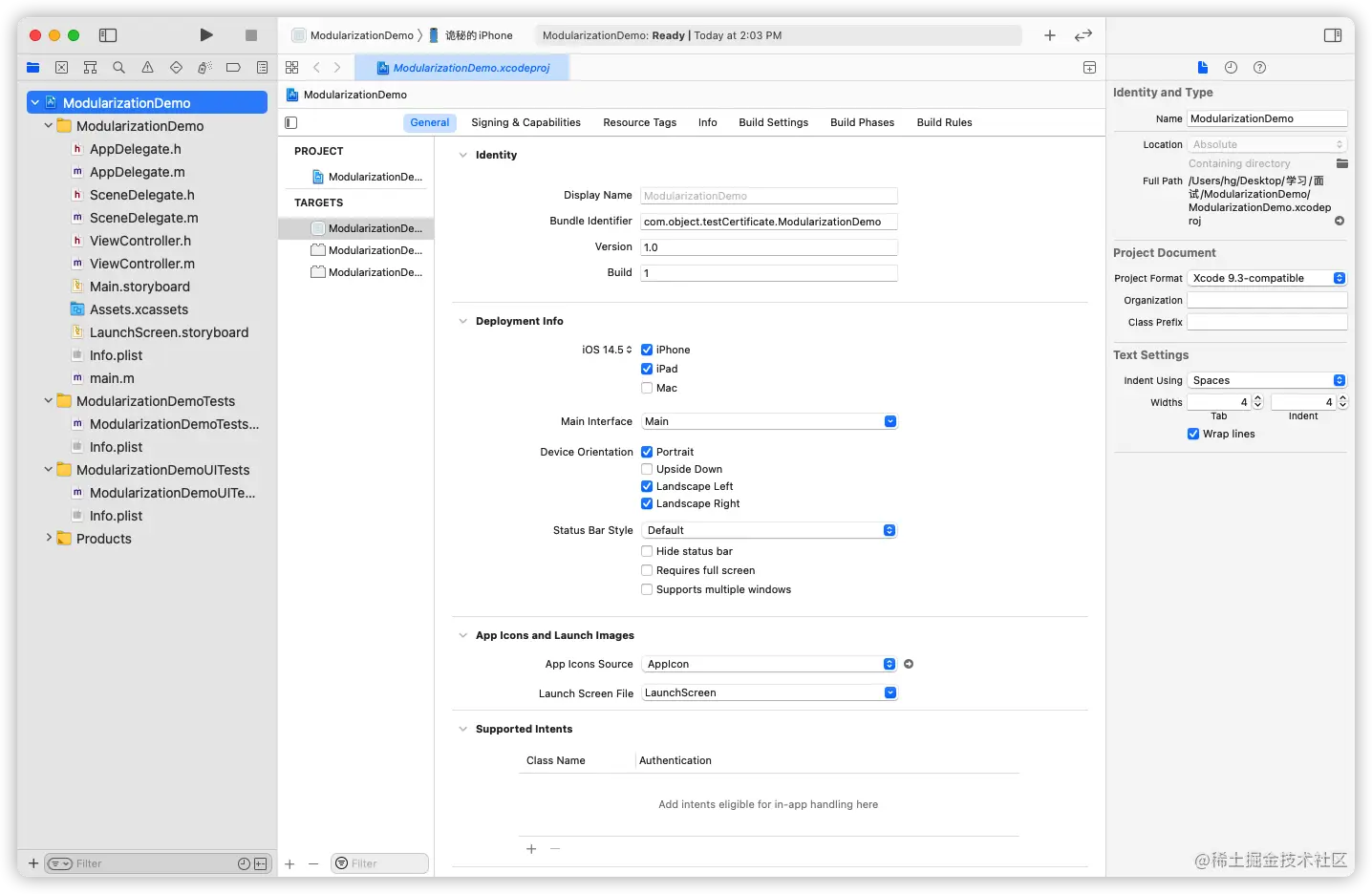Collapse the Deployment Info section

click(463, 321)
